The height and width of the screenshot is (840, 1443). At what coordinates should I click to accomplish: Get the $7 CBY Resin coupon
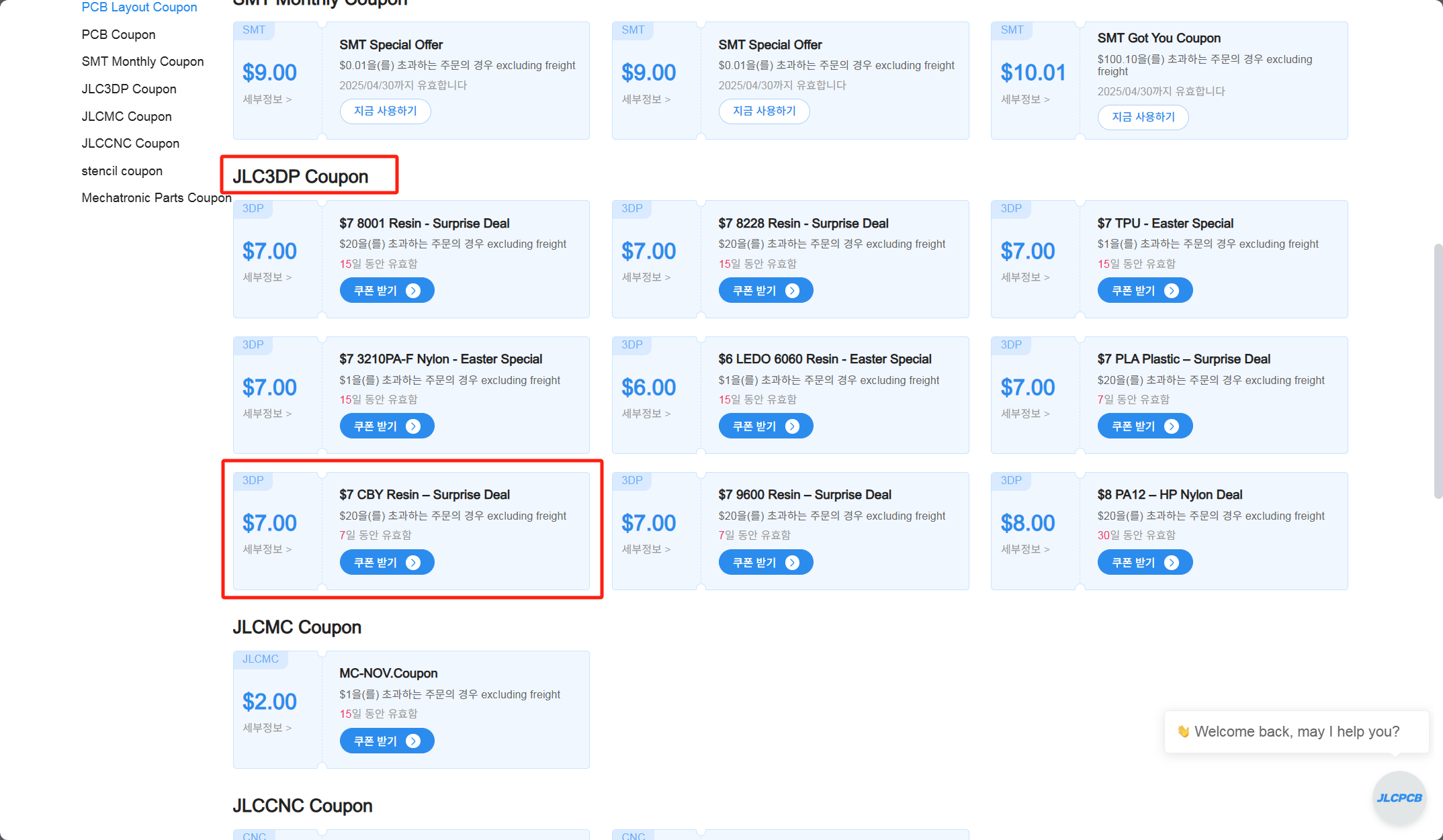pyautogui.click(x=387, y=563)
